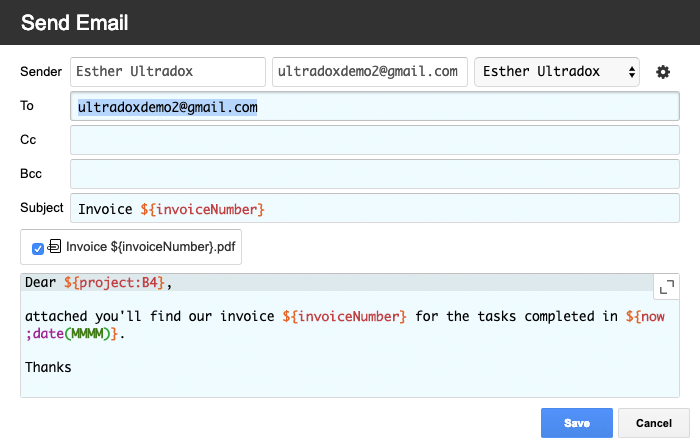Select the Invoice ${invoiceNumber}.pdf attachment label
700x448 pixels.
coord(150,247)
